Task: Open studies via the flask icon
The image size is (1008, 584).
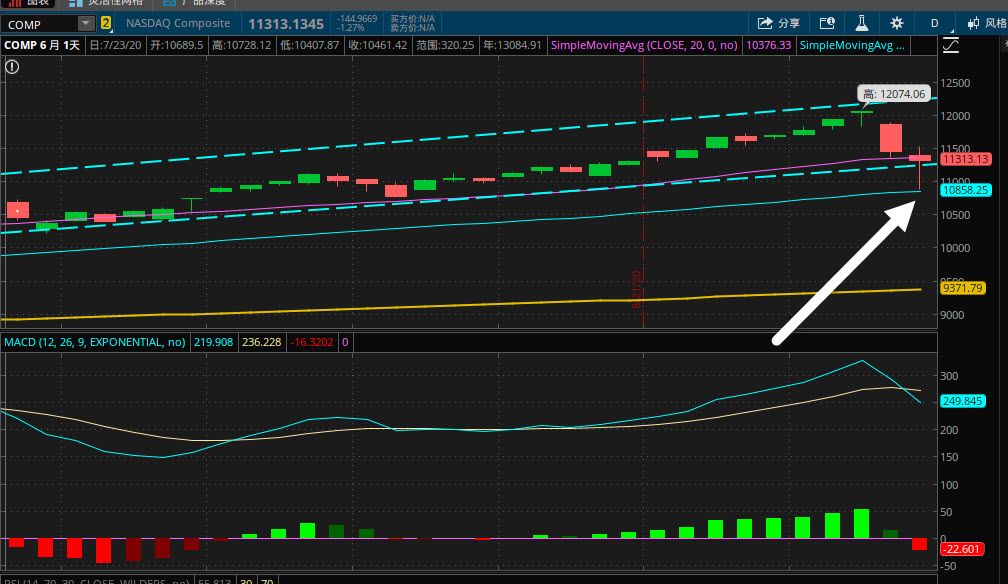Action: click(861, 23)
